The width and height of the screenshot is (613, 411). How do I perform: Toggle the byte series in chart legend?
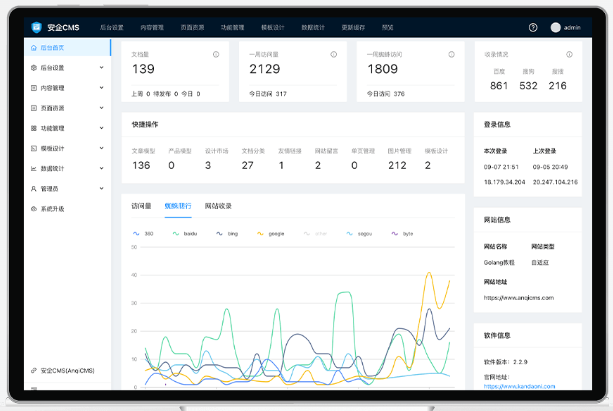click(402, 234)
